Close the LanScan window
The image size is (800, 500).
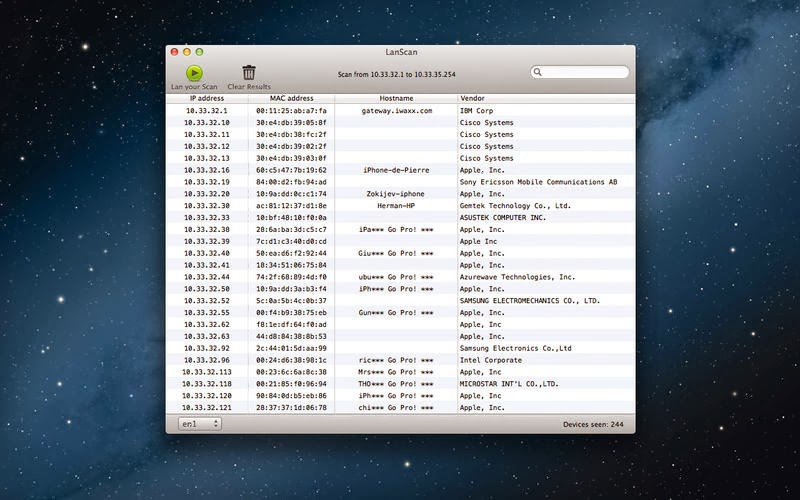[x=174, y=52]
